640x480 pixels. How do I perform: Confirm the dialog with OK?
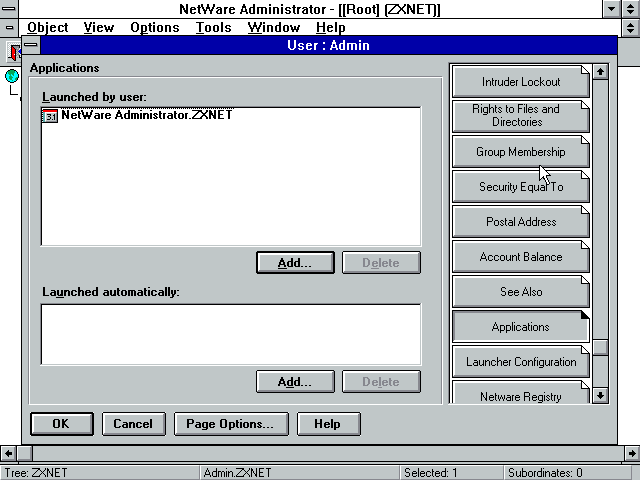pos(62,424)
